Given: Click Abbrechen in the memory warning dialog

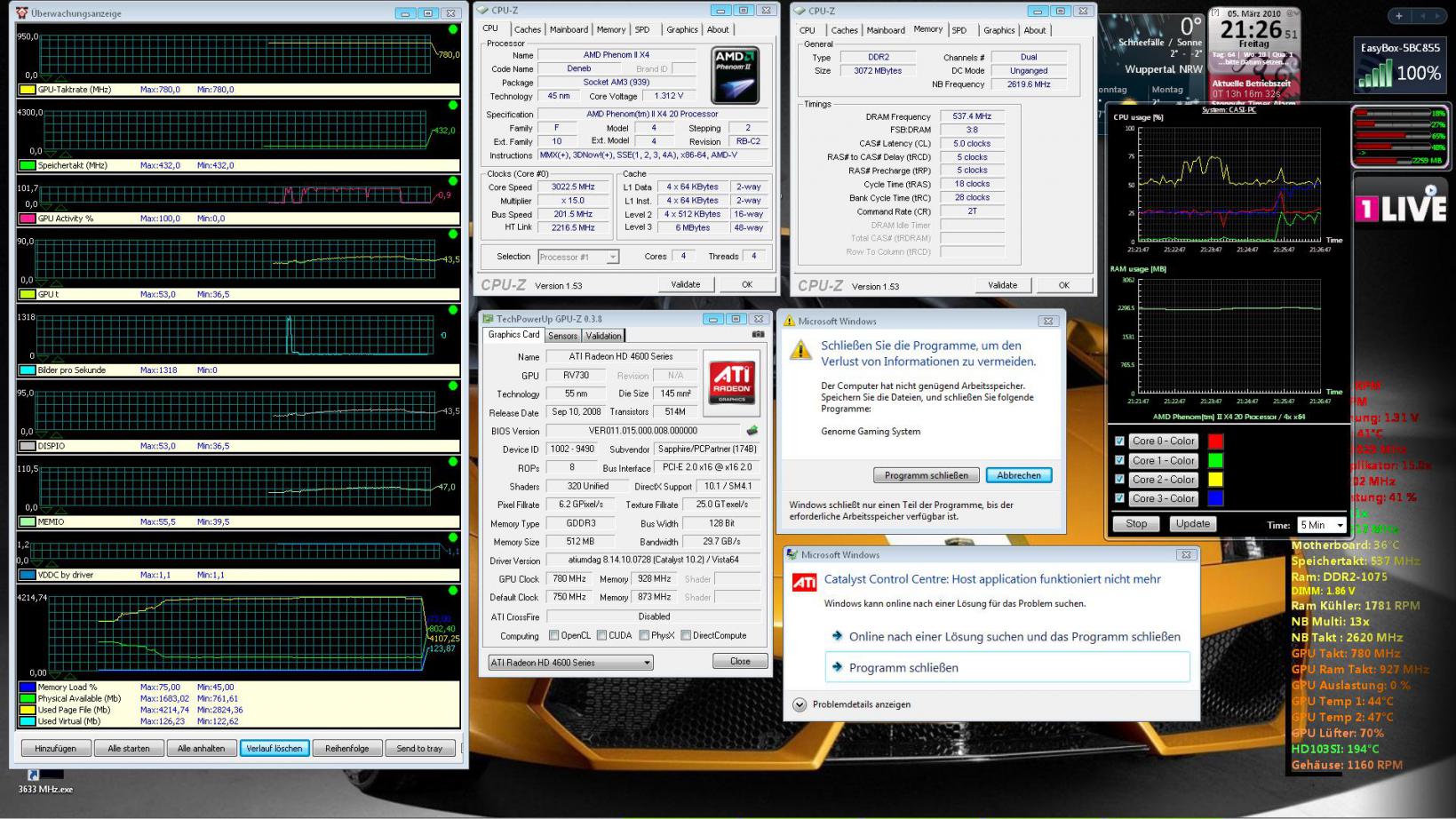Looking at the screenshot, I should coord(1019,475).
